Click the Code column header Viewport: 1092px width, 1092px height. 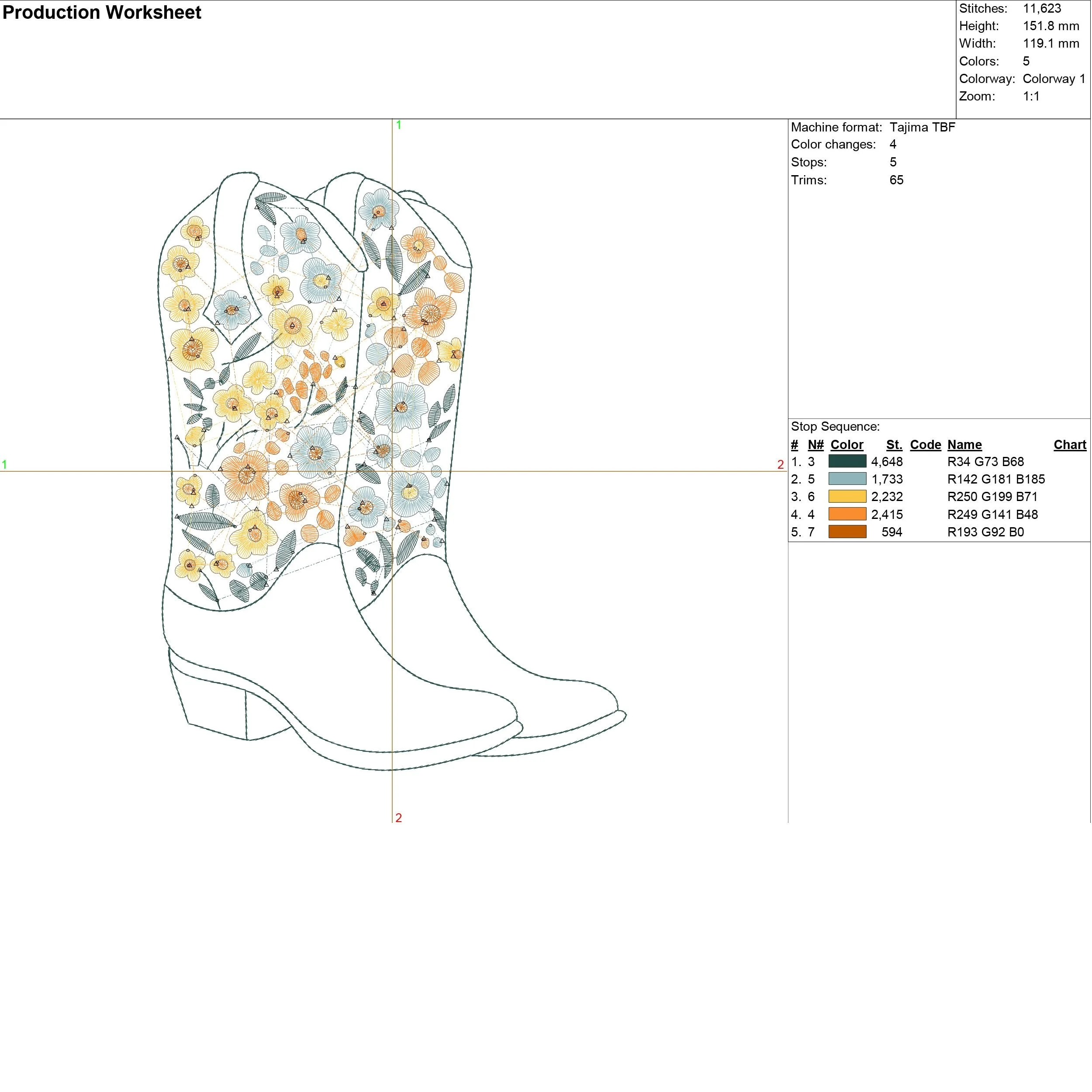click(925, 445)
